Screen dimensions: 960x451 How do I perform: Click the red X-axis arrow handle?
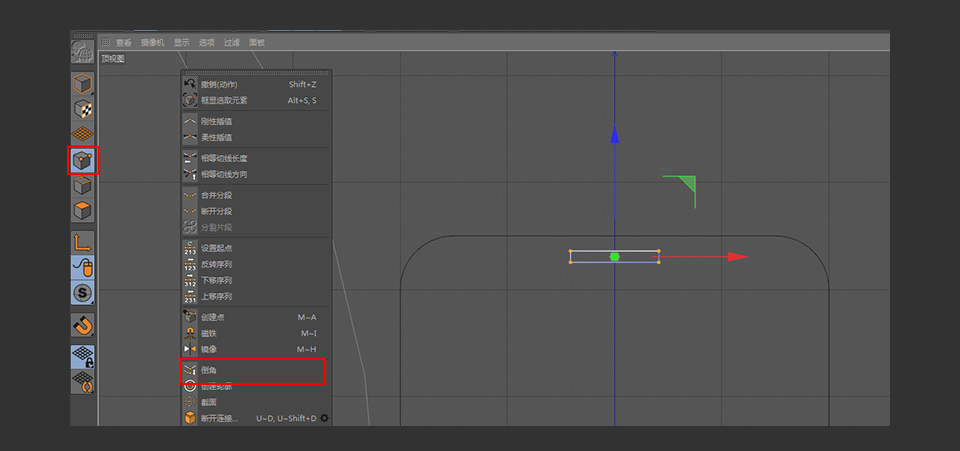pyautogui.click(x=737, y=257)
